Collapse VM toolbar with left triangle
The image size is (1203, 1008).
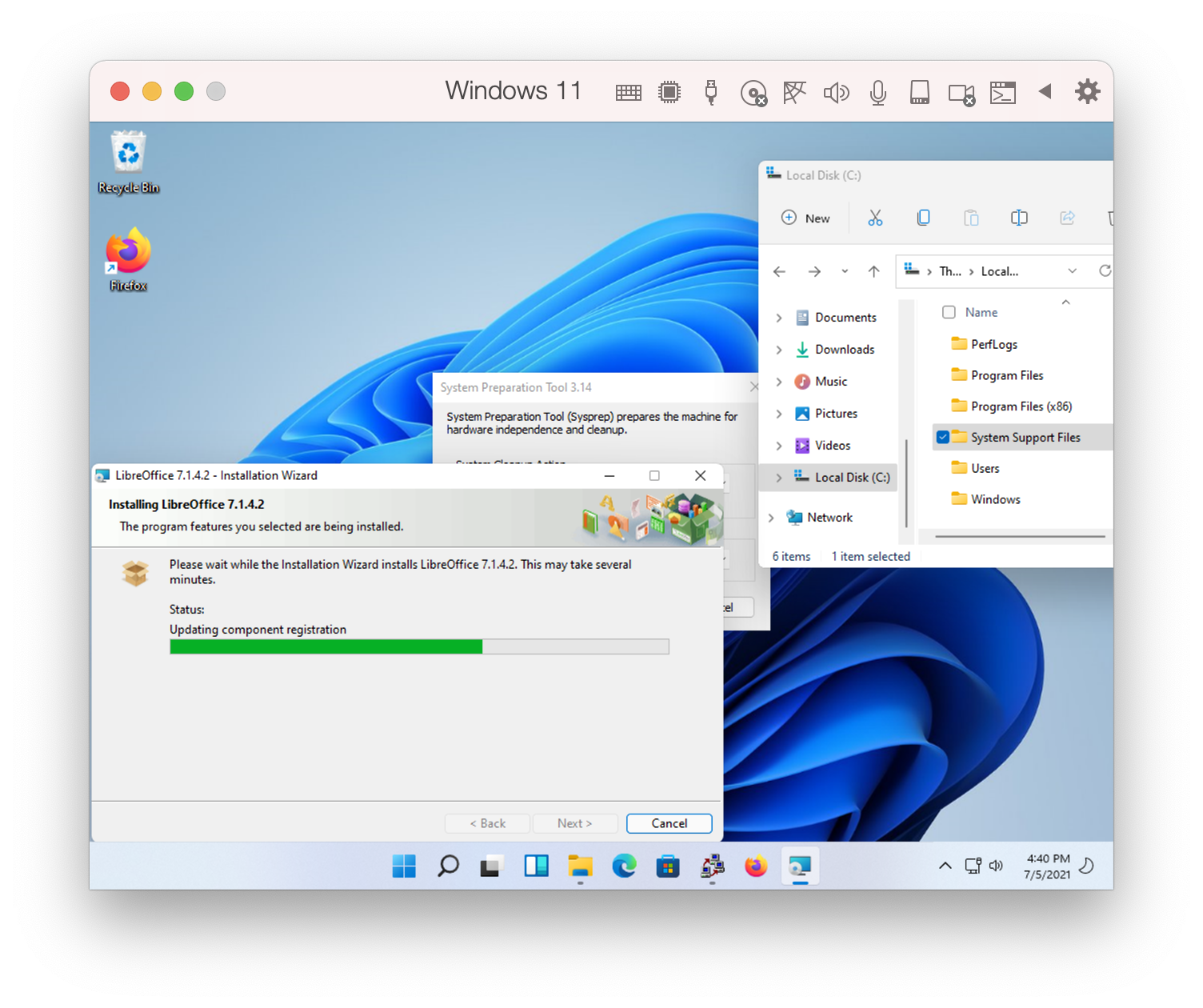tap(1045, 91)
